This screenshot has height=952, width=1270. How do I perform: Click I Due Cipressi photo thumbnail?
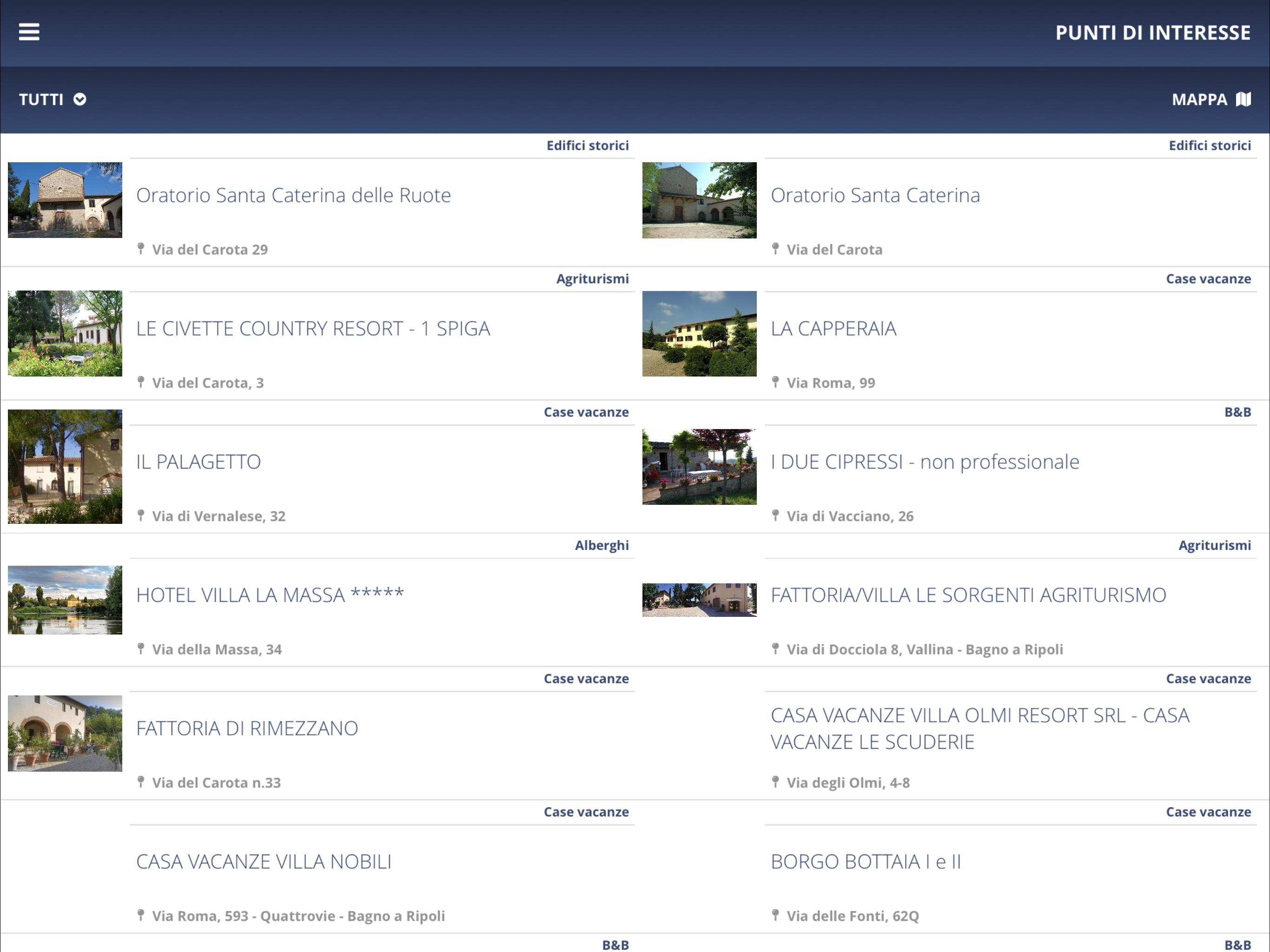699,467
